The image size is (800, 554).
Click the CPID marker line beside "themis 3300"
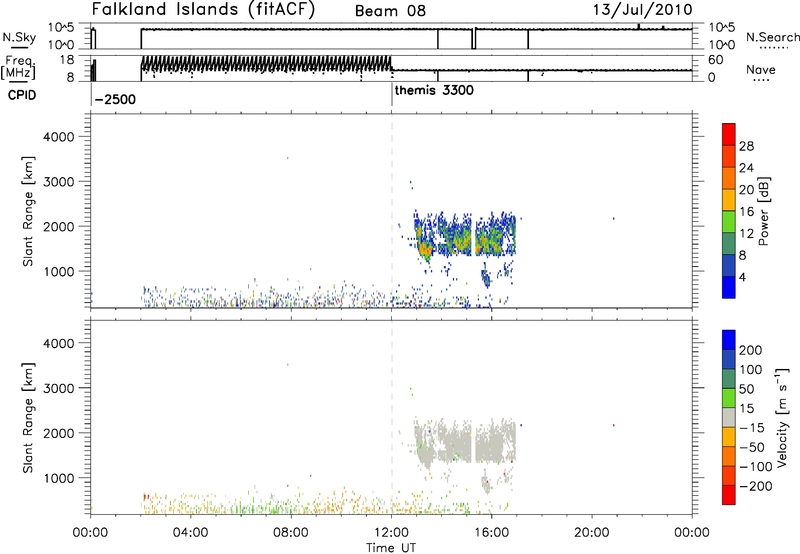392,93
